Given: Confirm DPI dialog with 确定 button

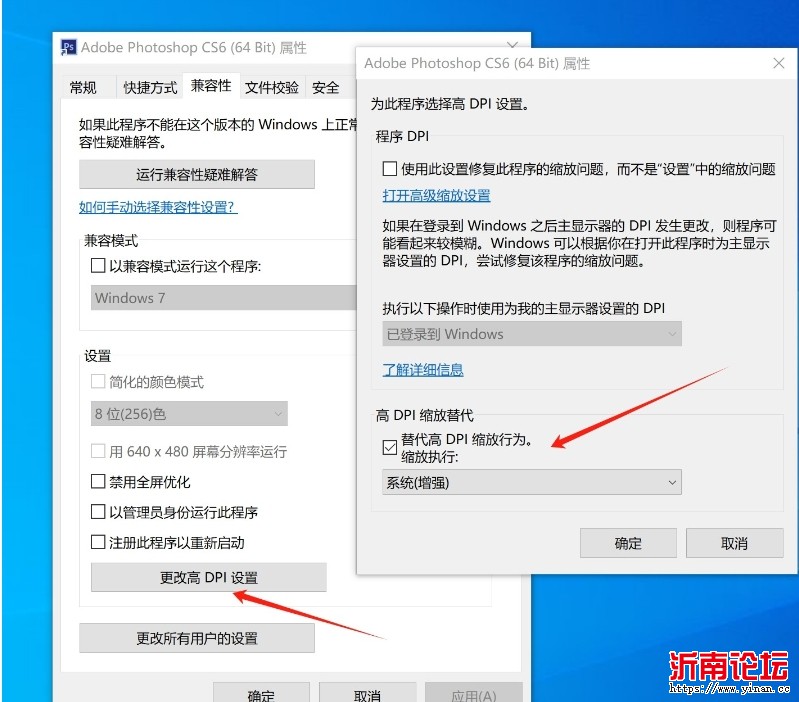Looking at the screenshot, I should coord(628,543).
